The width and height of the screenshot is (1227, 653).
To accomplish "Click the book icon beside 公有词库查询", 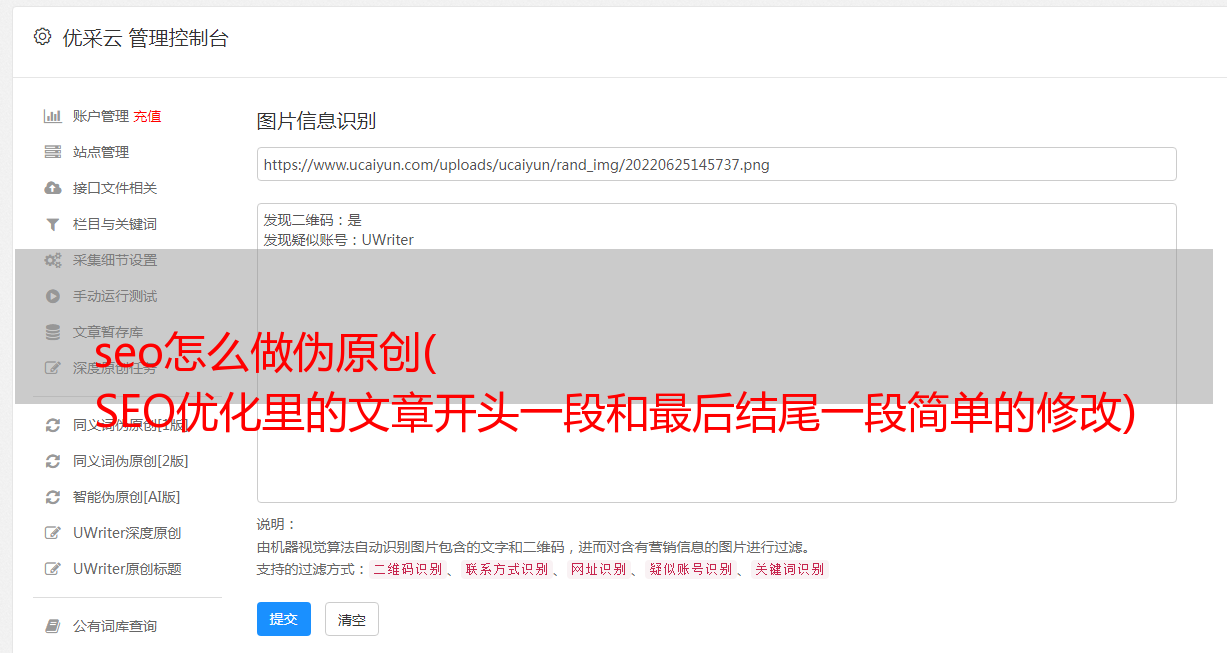I will click(x=53, y=626).
